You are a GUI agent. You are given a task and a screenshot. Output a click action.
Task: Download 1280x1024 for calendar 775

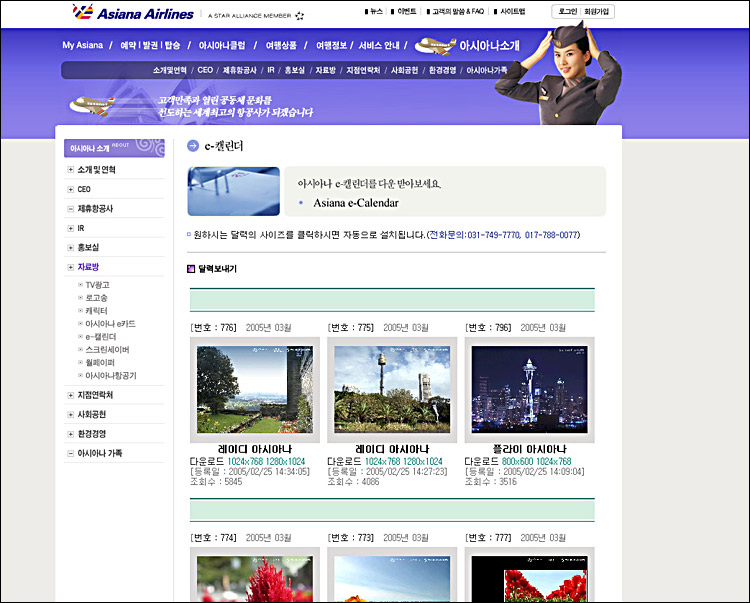pyautogui.click(x=423, y=461)
